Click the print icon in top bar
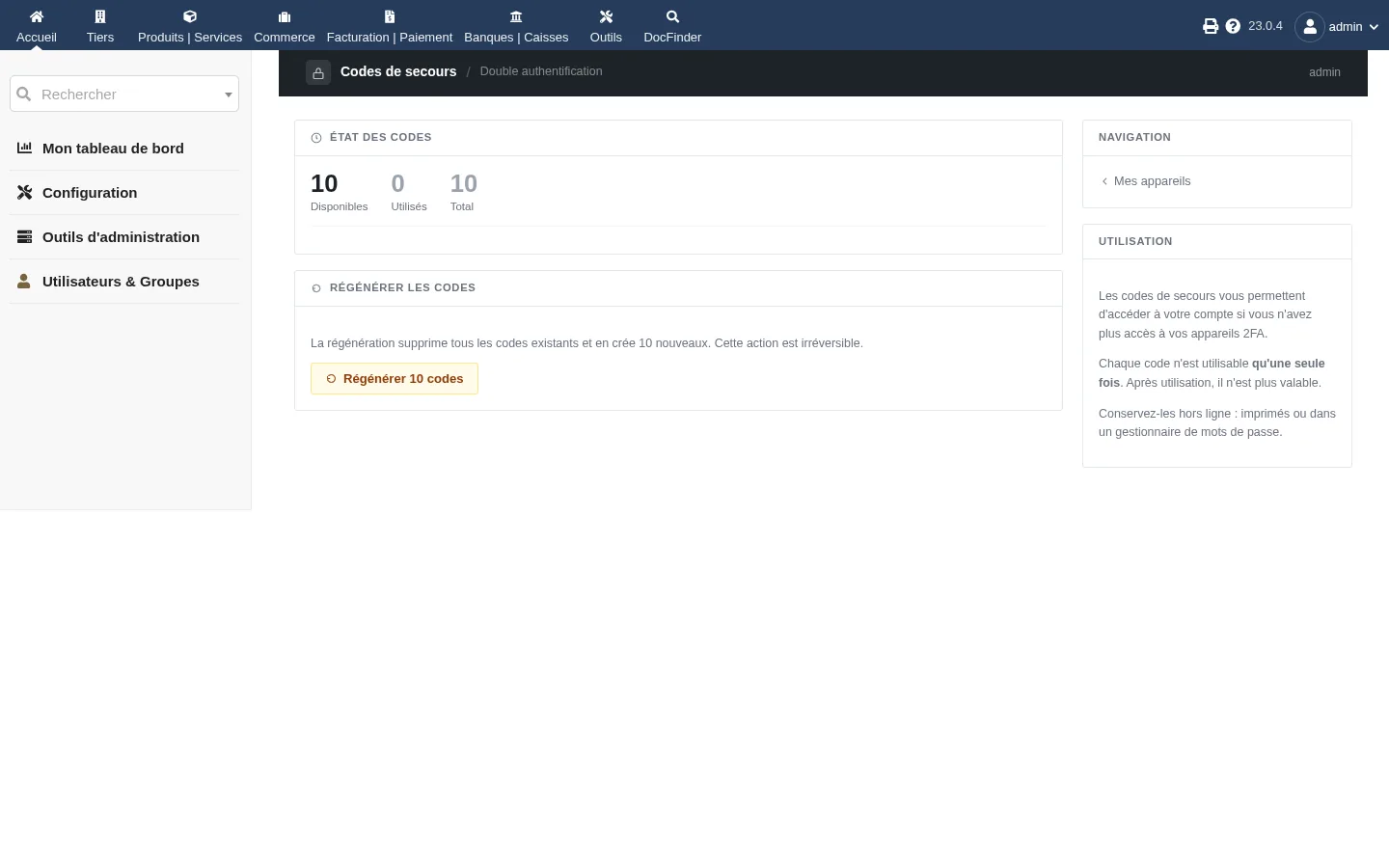The height and width of the screenshot is (868, 1389). (x=1211, y=26)
